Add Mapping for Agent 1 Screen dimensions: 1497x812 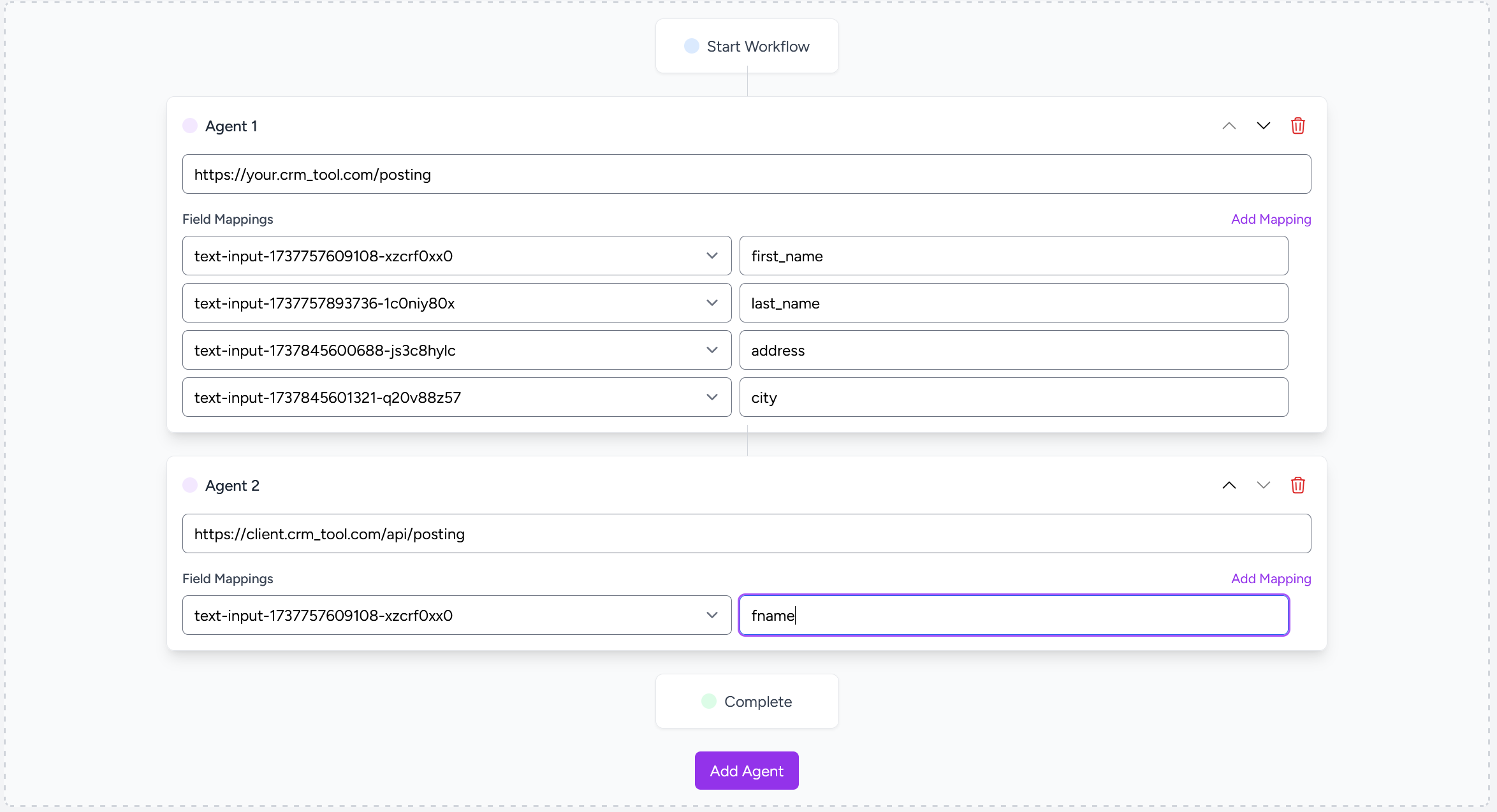tap(1271, 219)
